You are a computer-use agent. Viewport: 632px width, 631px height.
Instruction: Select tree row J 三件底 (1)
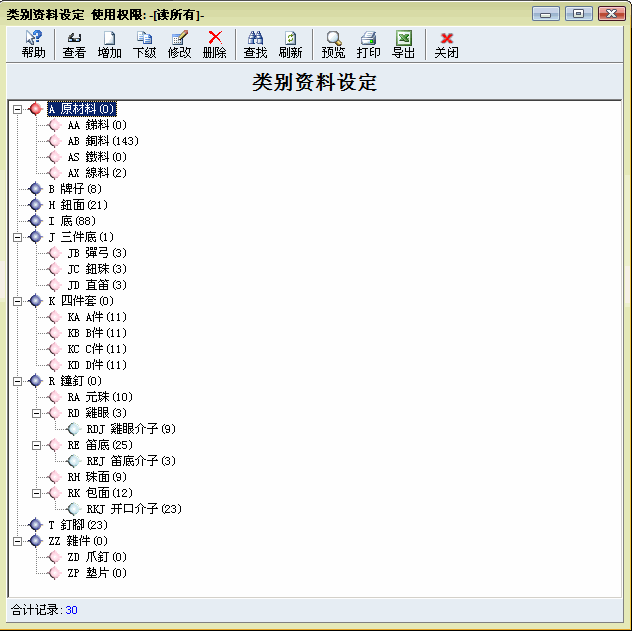tap(81, 237)
